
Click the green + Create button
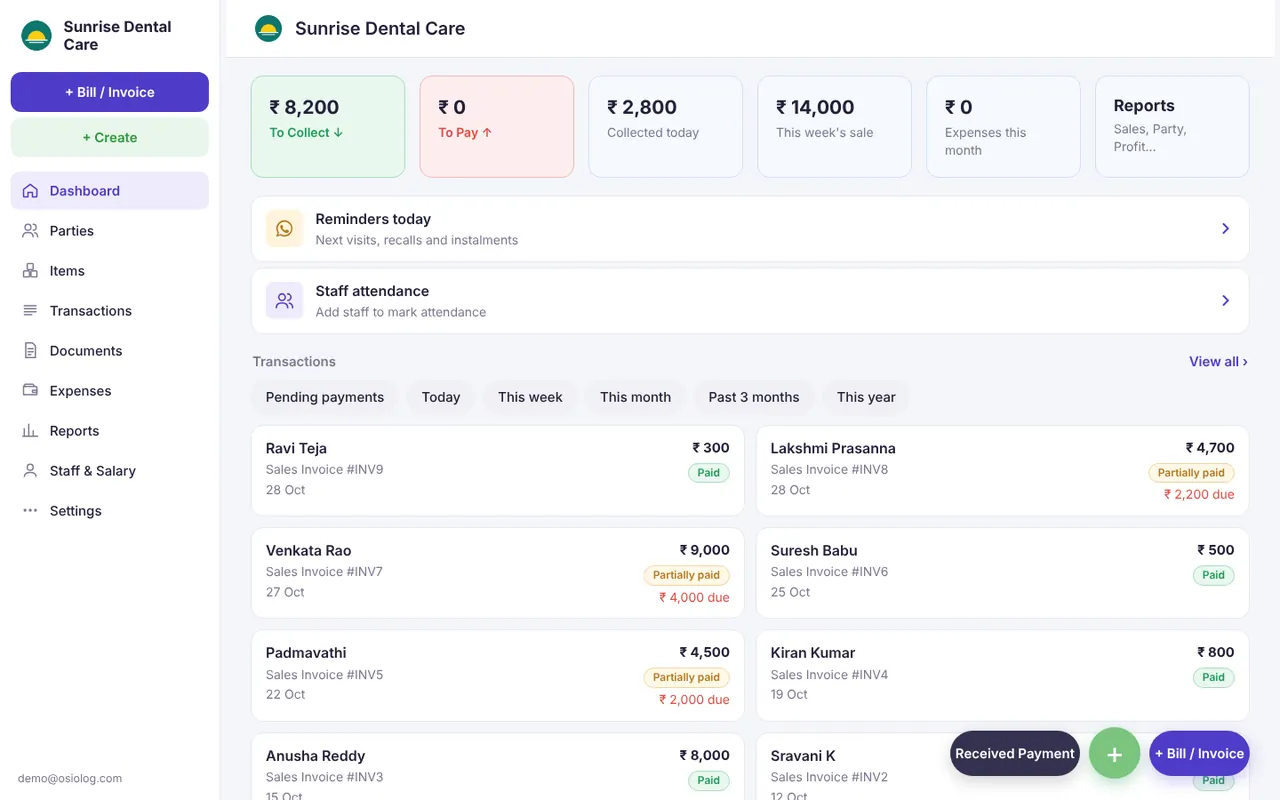(x=110, y=138)
